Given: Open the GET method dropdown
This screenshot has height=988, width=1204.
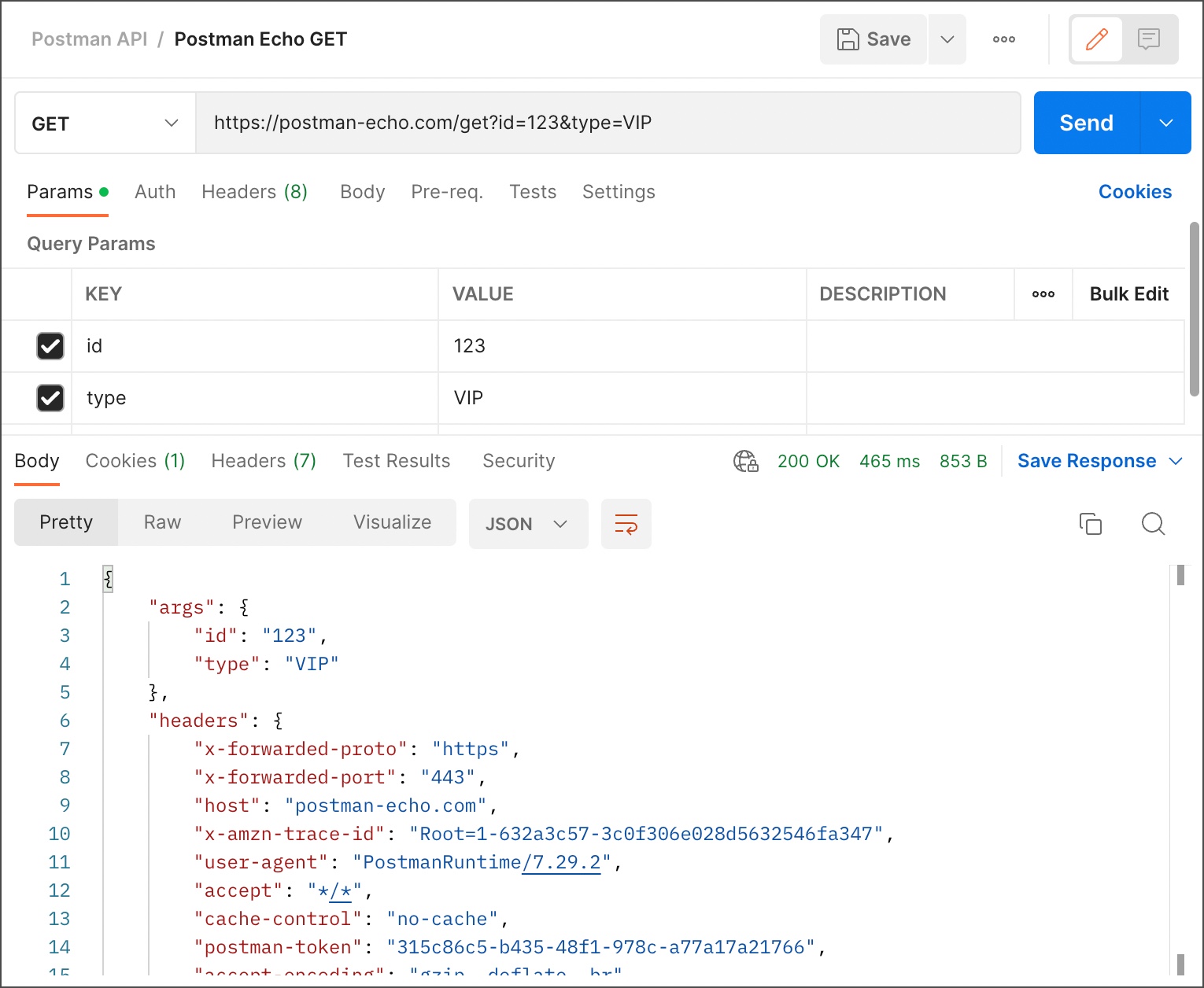Looking at the screenshot, I should [x=104, y=123].
